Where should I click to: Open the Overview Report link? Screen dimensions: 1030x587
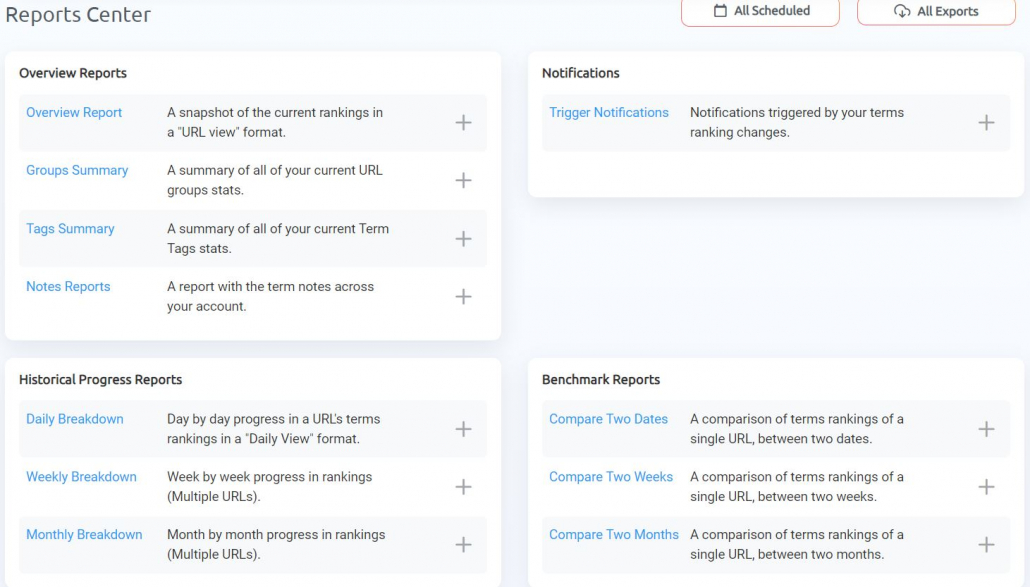[74, 112]
